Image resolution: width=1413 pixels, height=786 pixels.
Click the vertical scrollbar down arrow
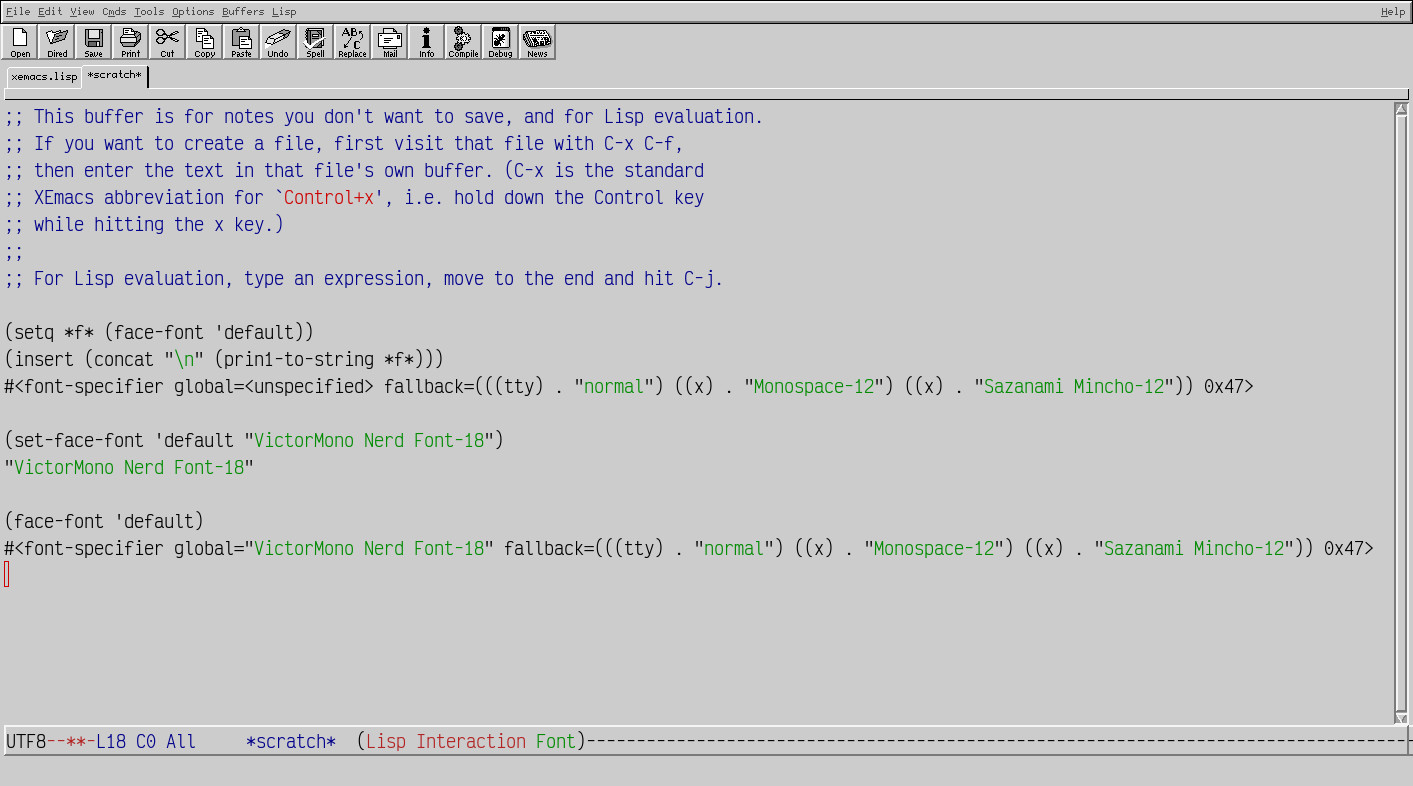point(1401,718)
